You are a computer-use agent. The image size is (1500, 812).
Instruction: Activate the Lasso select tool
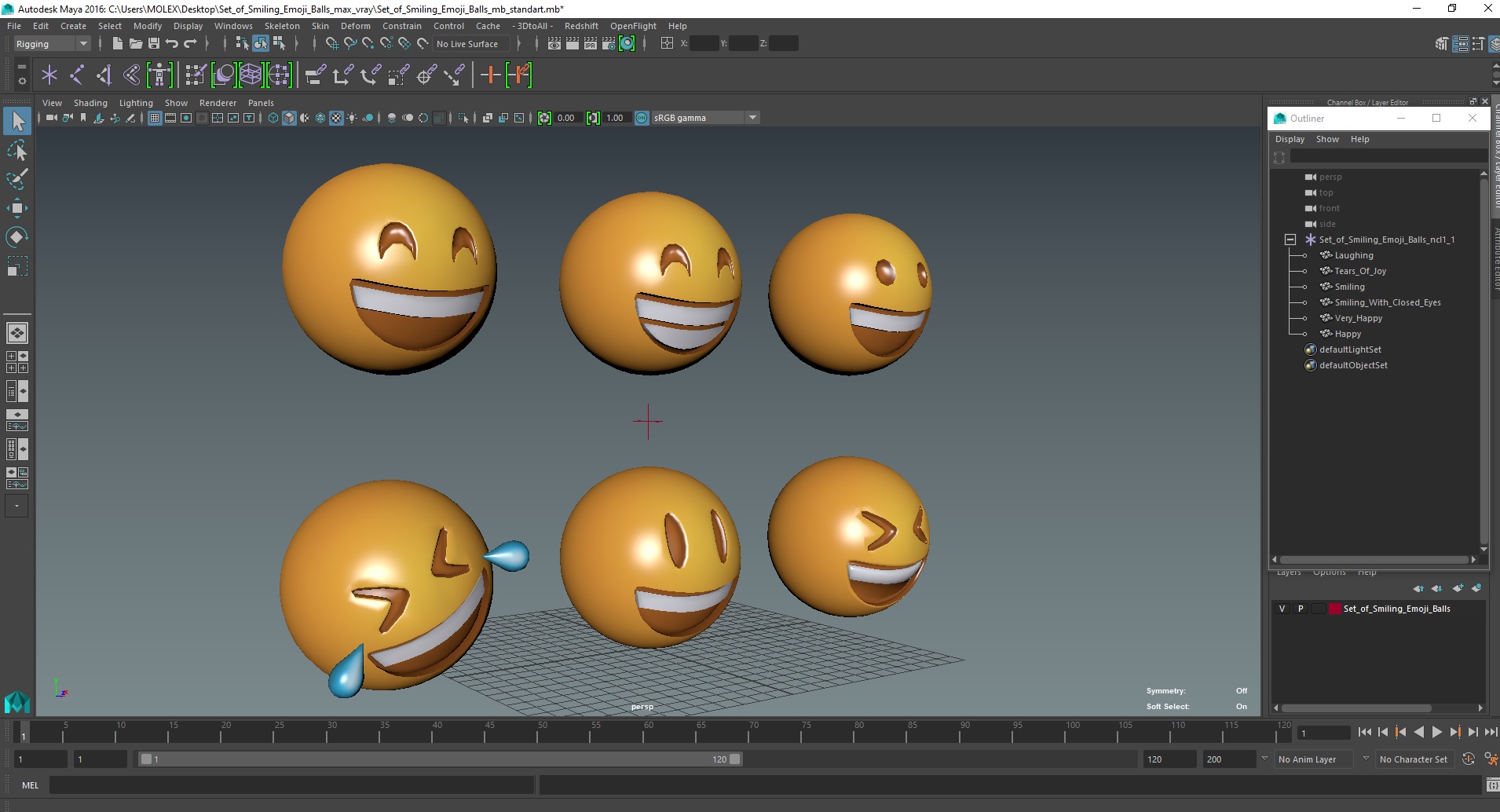coord(17,150)
